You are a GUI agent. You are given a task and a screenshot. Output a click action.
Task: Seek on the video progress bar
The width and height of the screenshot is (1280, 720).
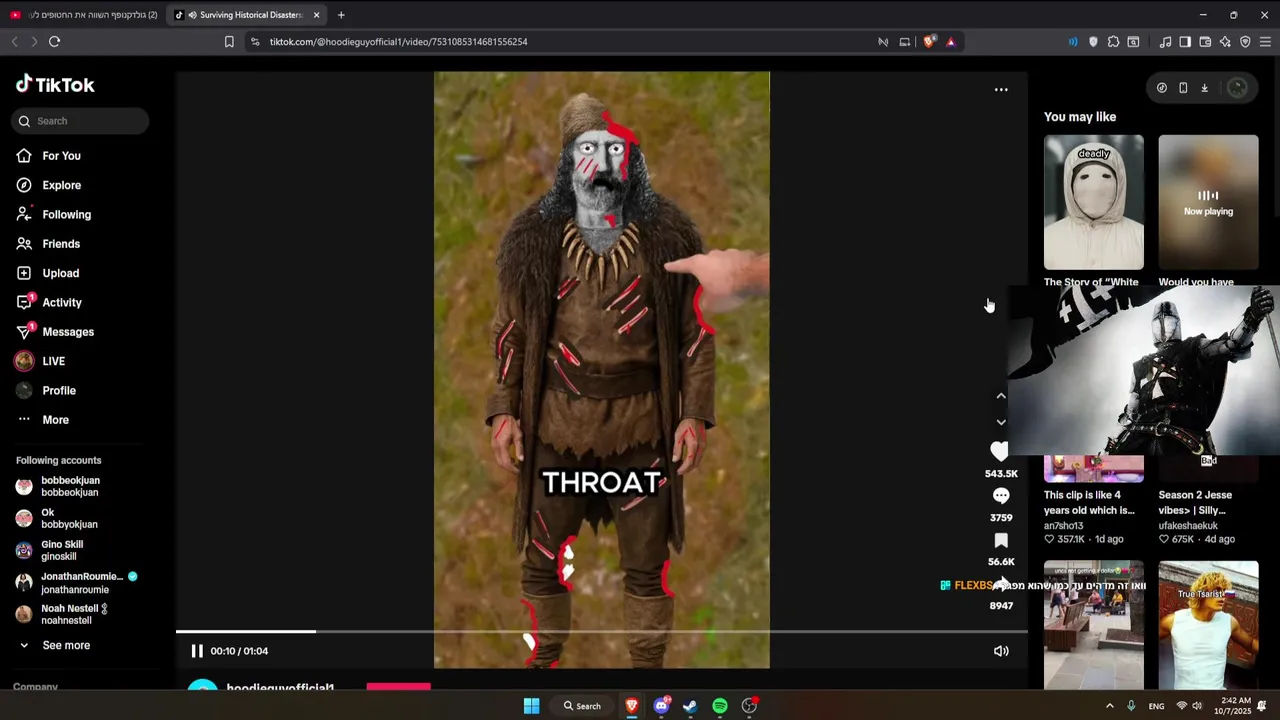point(602,632)
